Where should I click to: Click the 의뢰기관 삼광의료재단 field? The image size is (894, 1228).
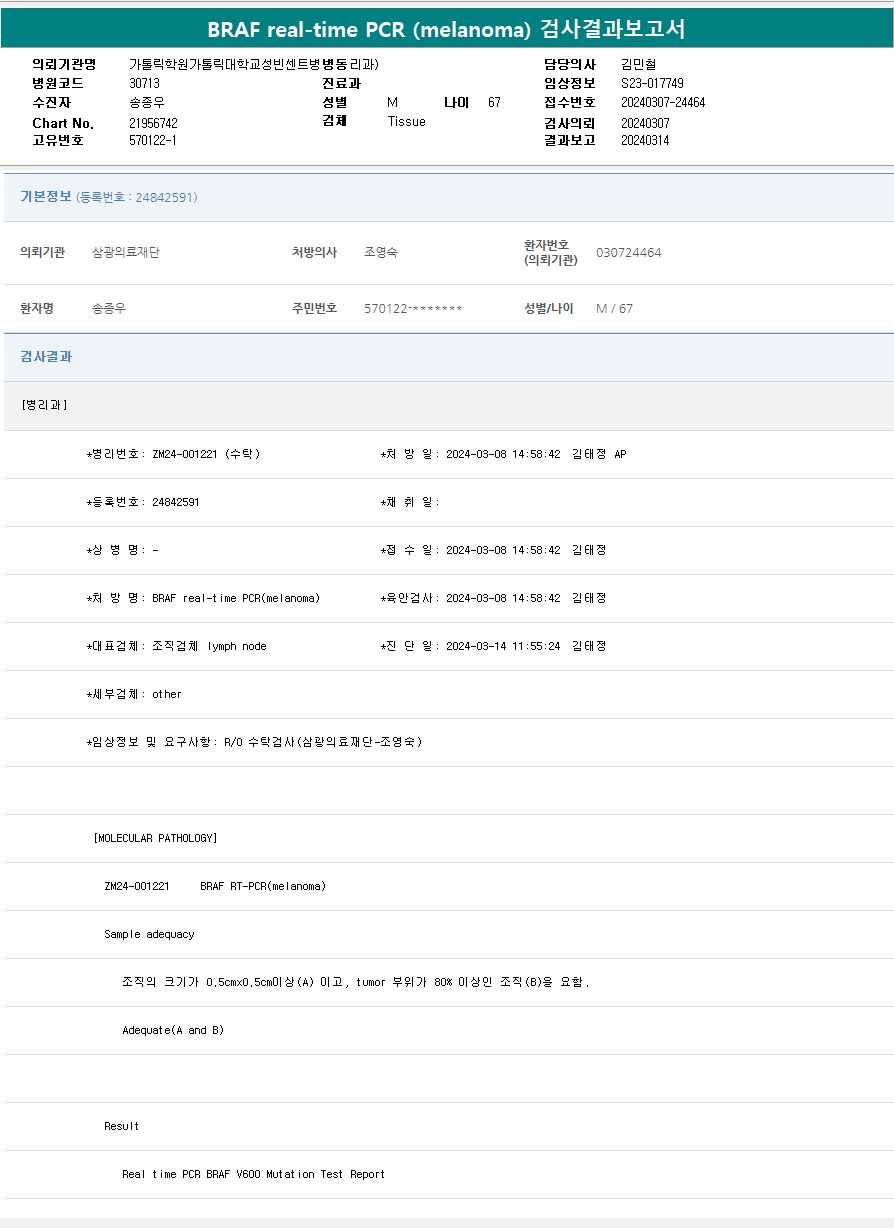[125, 253]
